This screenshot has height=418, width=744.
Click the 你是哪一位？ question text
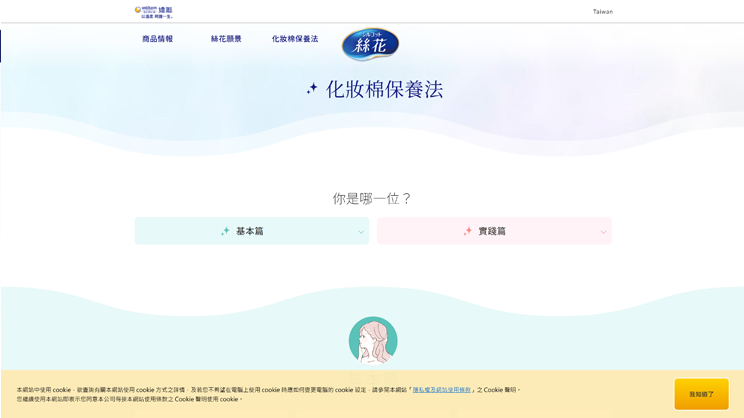click(x=372, y=198)
